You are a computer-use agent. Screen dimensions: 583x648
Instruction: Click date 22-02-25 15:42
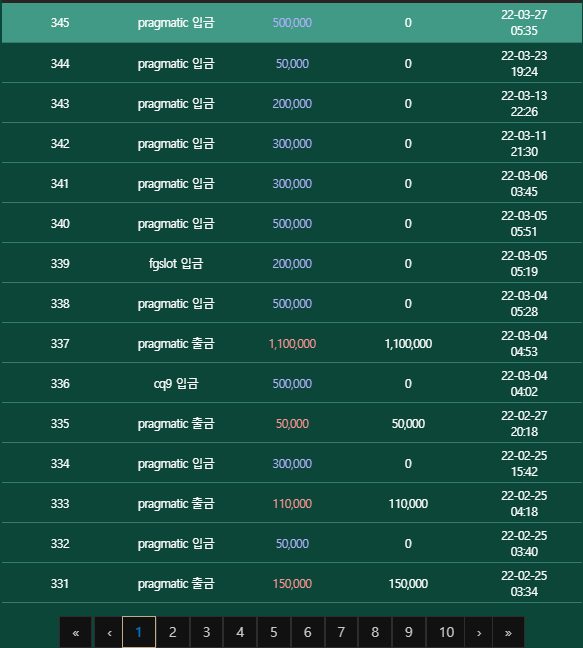coord(524,464)
